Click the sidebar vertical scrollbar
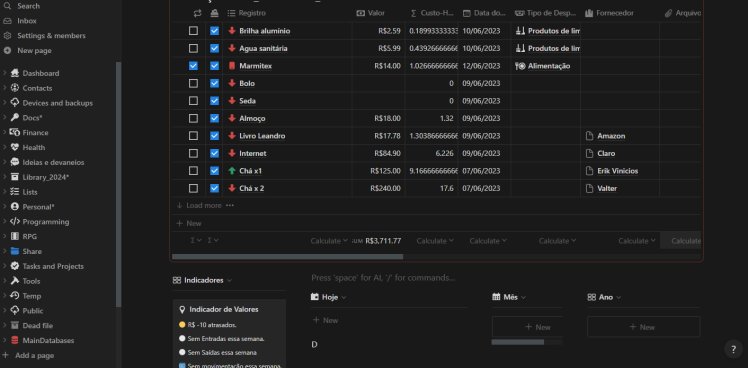748x368 pixels. (118, 185)
